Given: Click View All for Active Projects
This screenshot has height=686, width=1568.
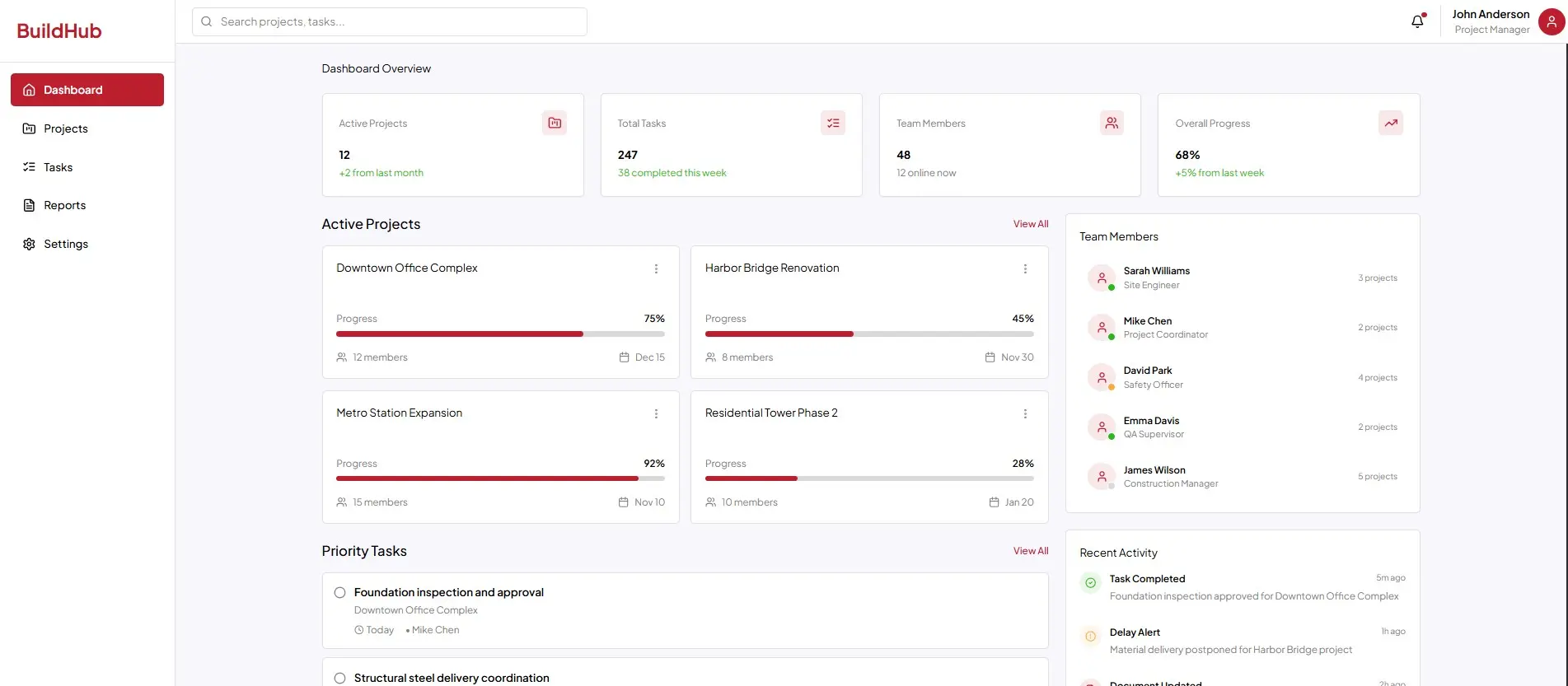Looking at the screenshot, I should pos(1030,224).
